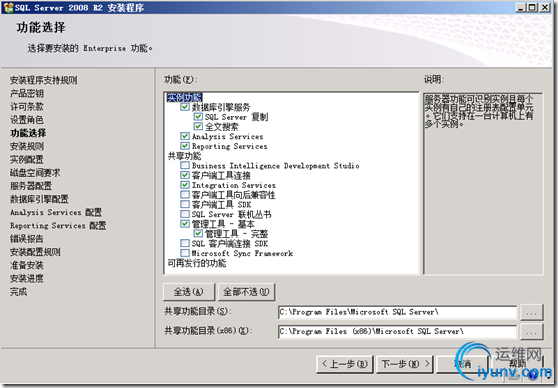The height and width of the screenshot is (388, 558).
Task: Click 安装配置规则 in the step list
Action: tap(35, 252)
